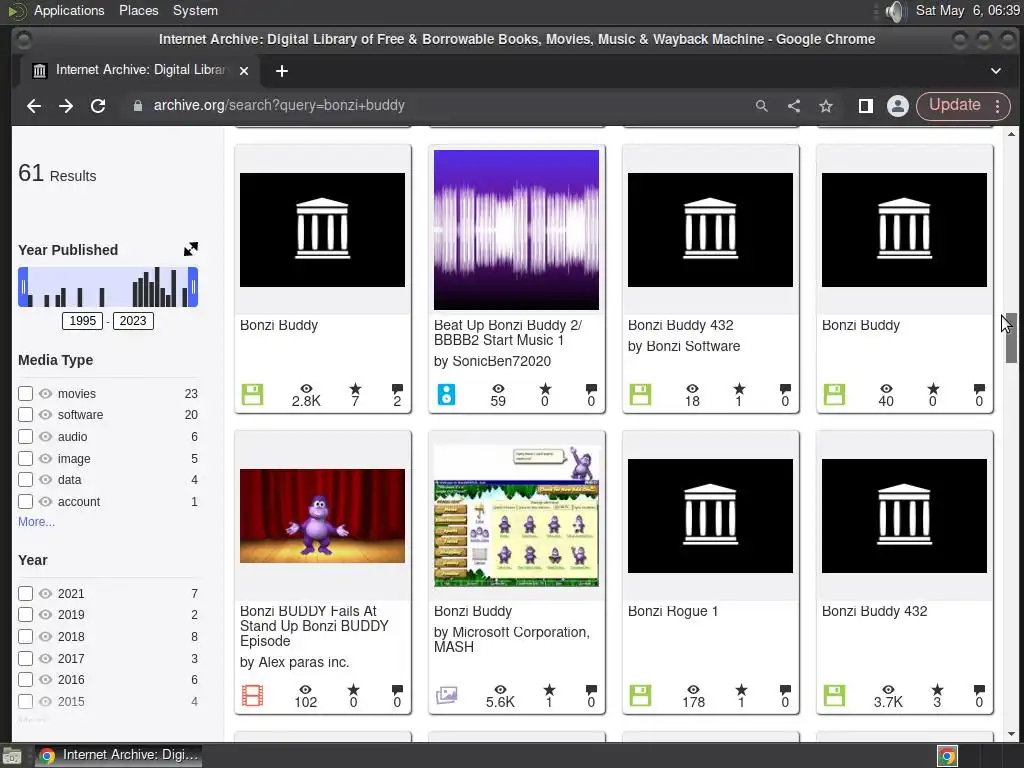Viewport: 1024px width, 768px height.
Task: Check the 2018 year filter
Action: pos(25,637)
